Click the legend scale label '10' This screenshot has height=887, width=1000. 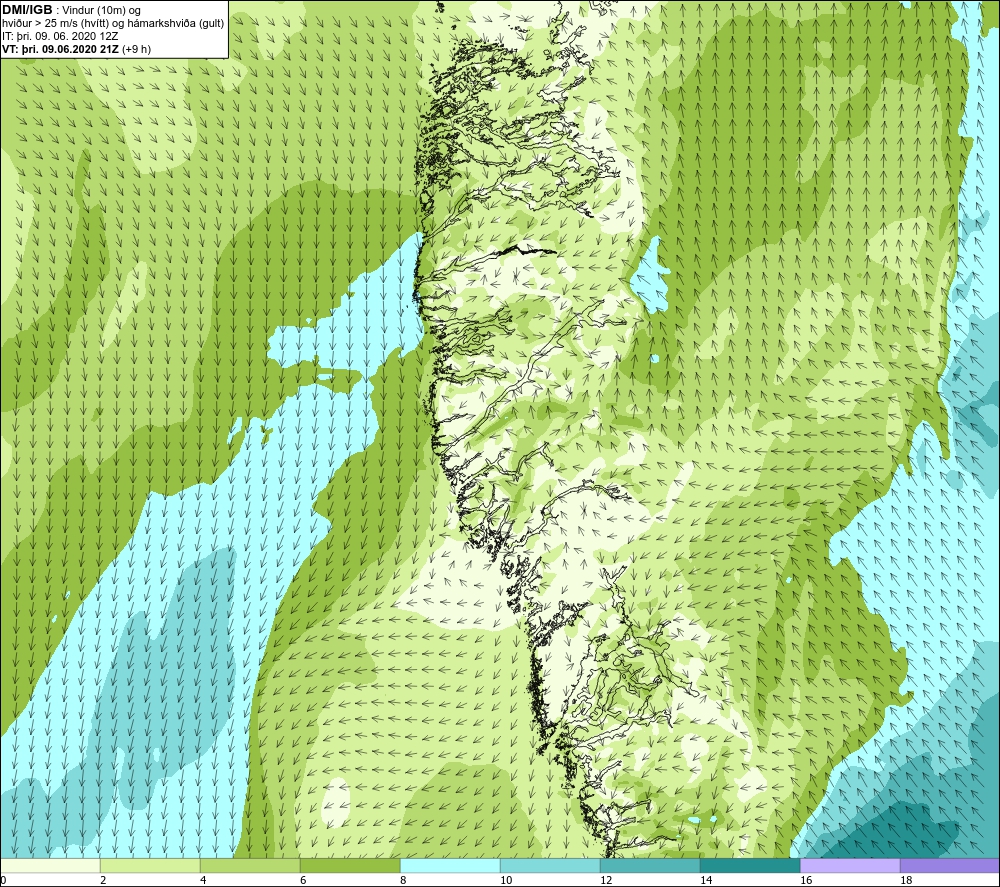click(x=506, y=881)
